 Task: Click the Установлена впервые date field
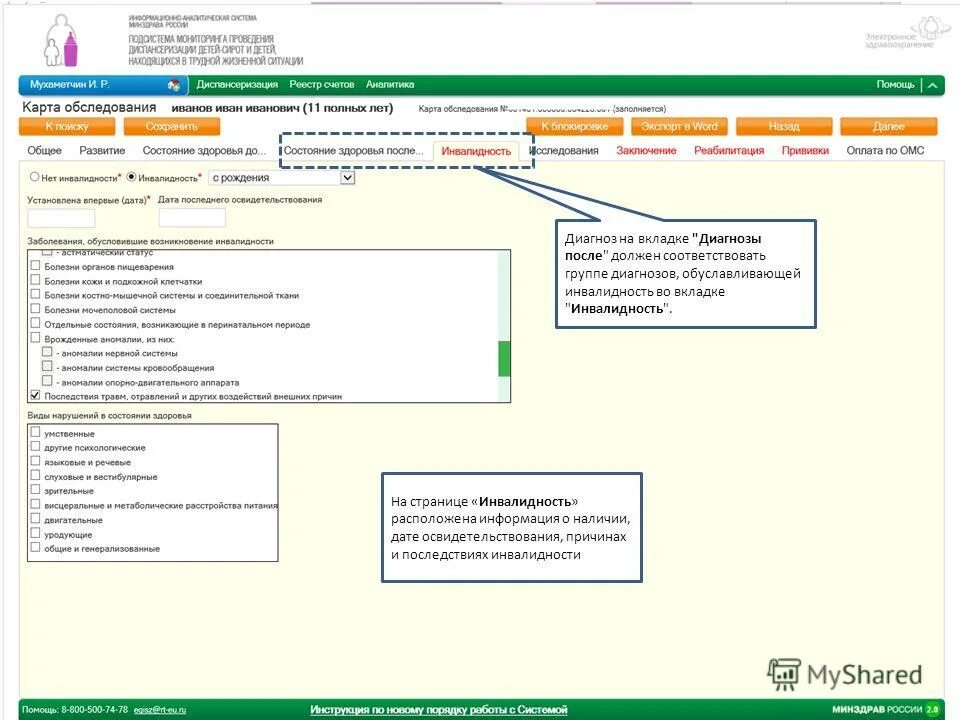pos(61,218)
